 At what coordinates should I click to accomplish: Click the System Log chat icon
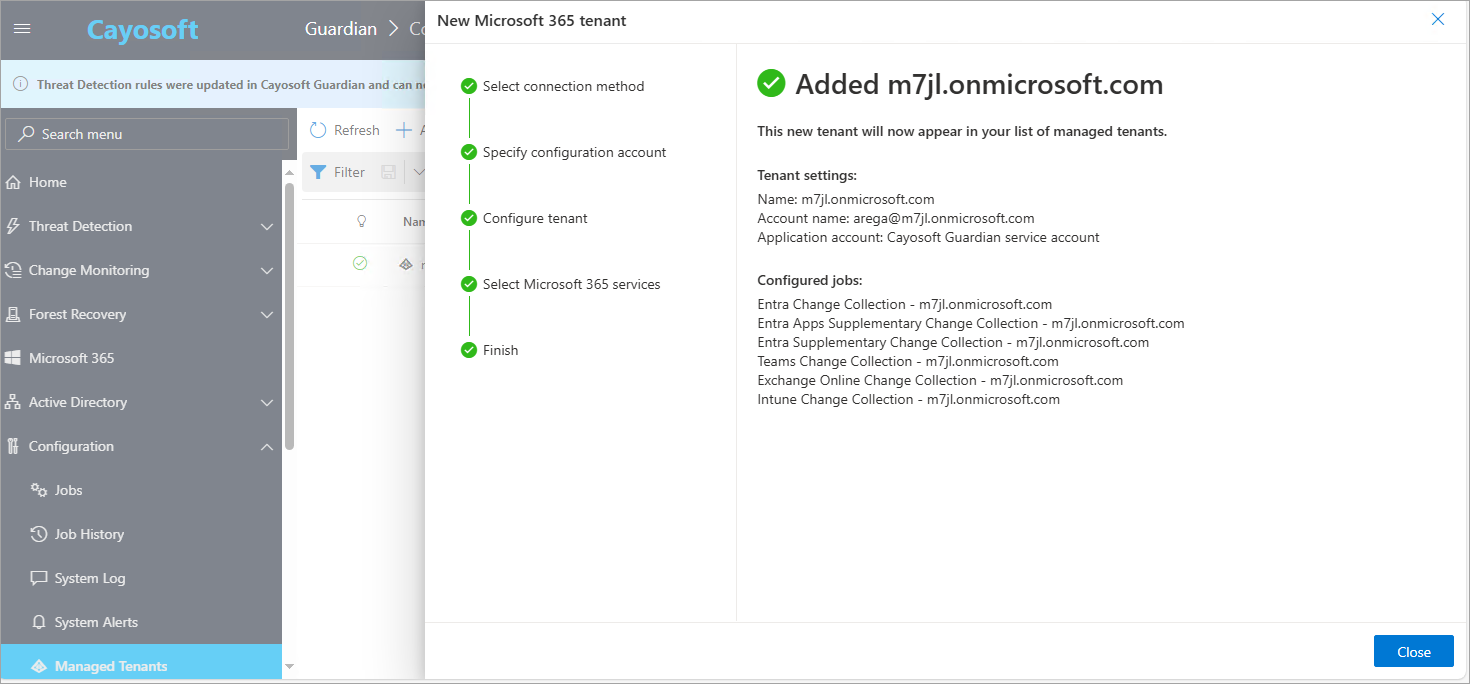[x=39, y=578]
